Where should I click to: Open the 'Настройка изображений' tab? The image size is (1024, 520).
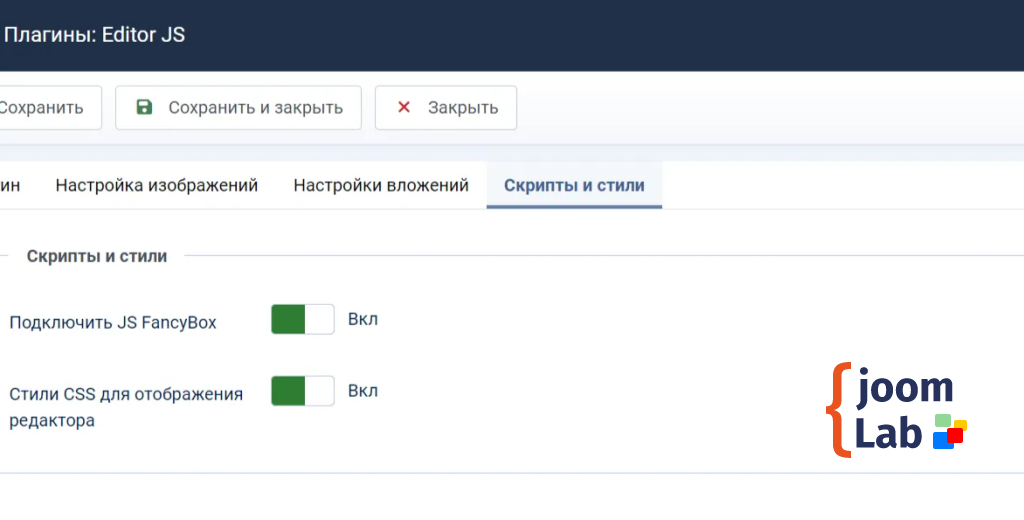(157, 186)
